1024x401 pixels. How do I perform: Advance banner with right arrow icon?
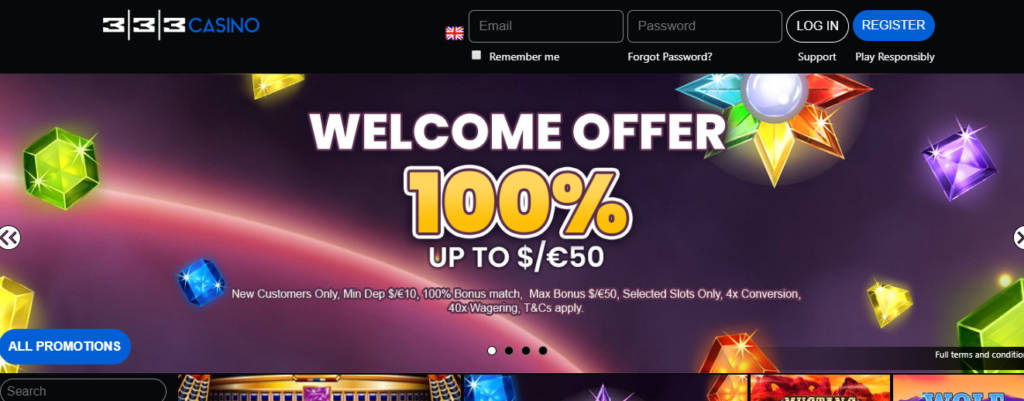pyautogui.click(x=1018, y=238)
